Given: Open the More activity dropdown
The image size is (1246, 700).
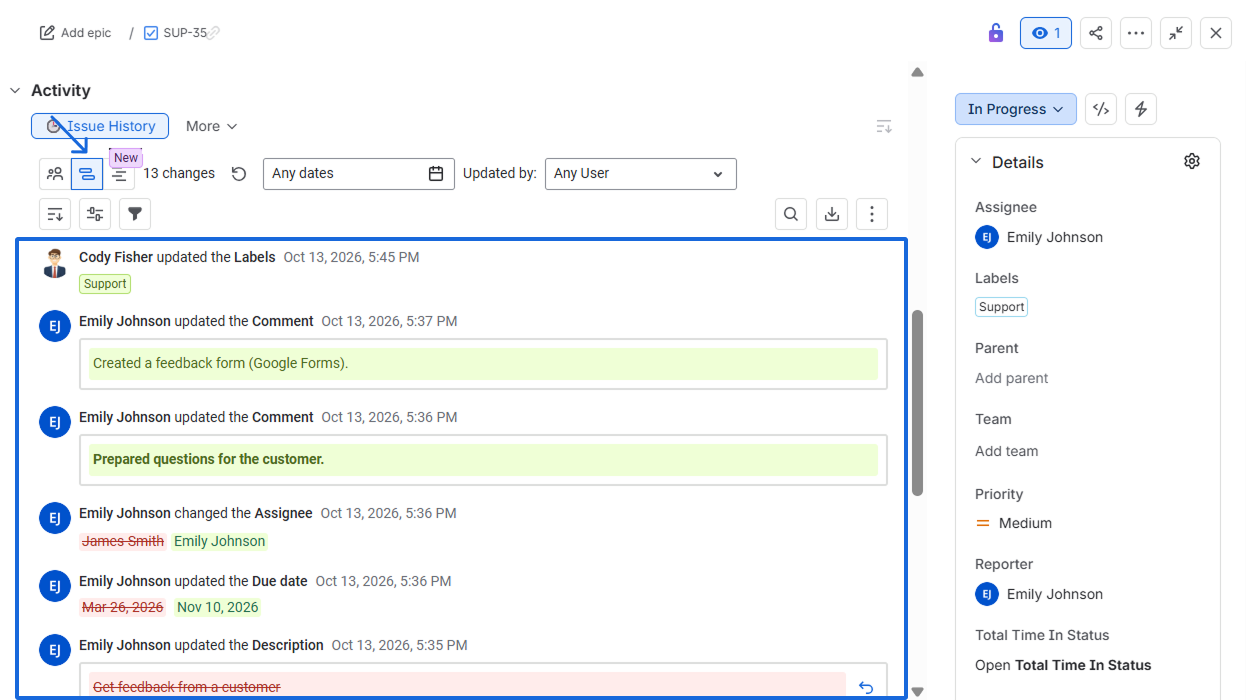Looking at the screenshot, I should click(211, 126).
